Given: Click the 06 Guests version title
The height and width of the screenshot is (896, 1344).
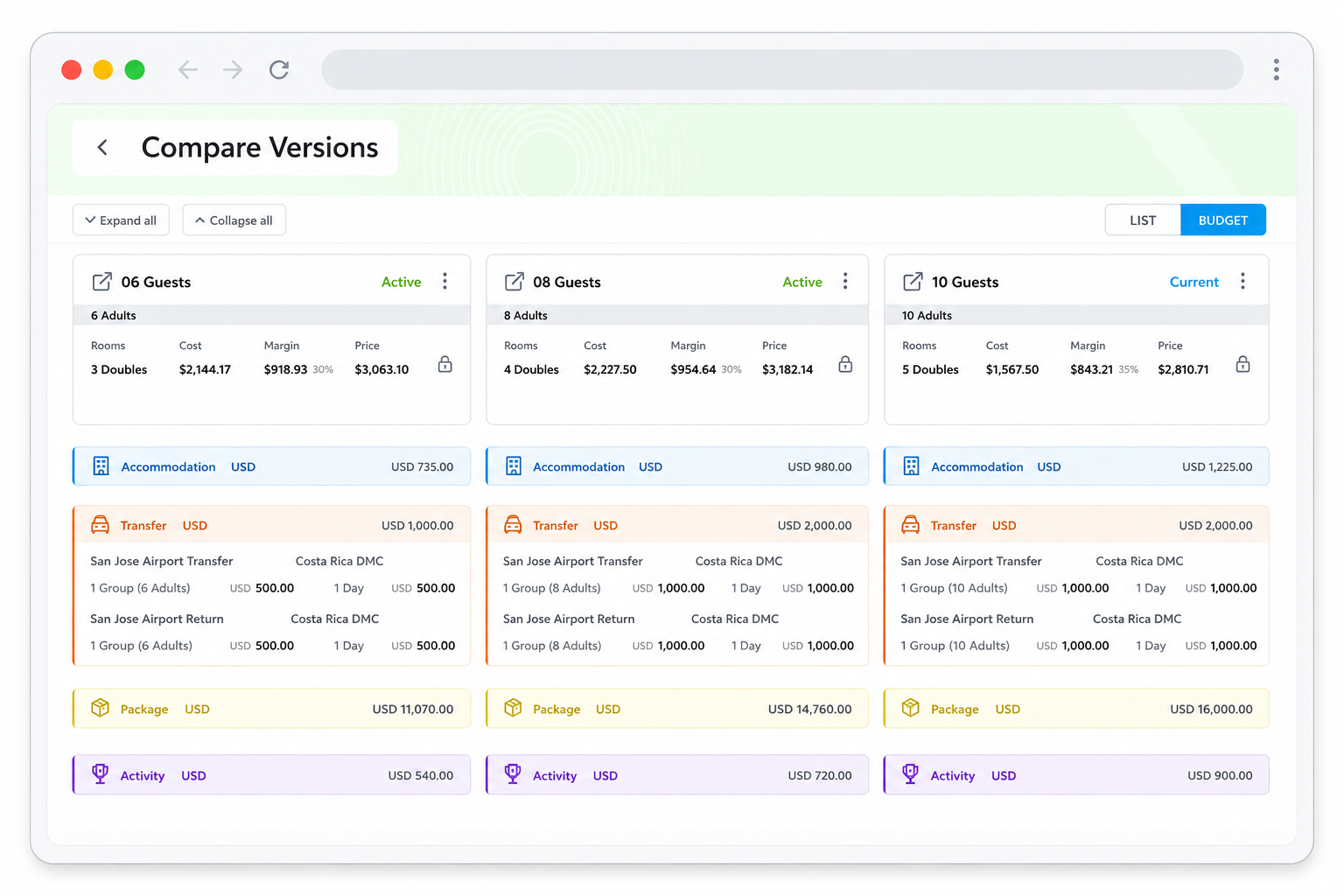Looking at the screenshot, I should [x=156, y=282].
